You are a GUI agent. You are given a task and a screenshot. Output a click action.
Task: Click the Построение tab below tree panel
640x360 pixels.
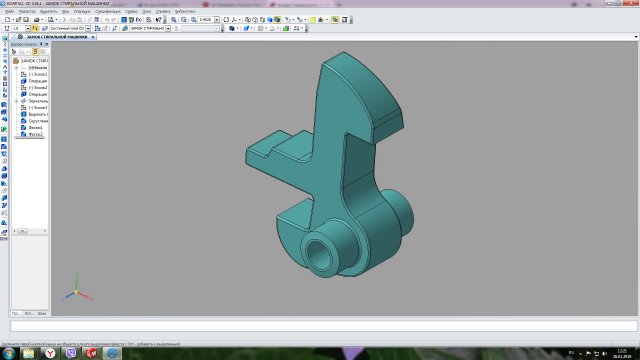click(x=16, y=313)
